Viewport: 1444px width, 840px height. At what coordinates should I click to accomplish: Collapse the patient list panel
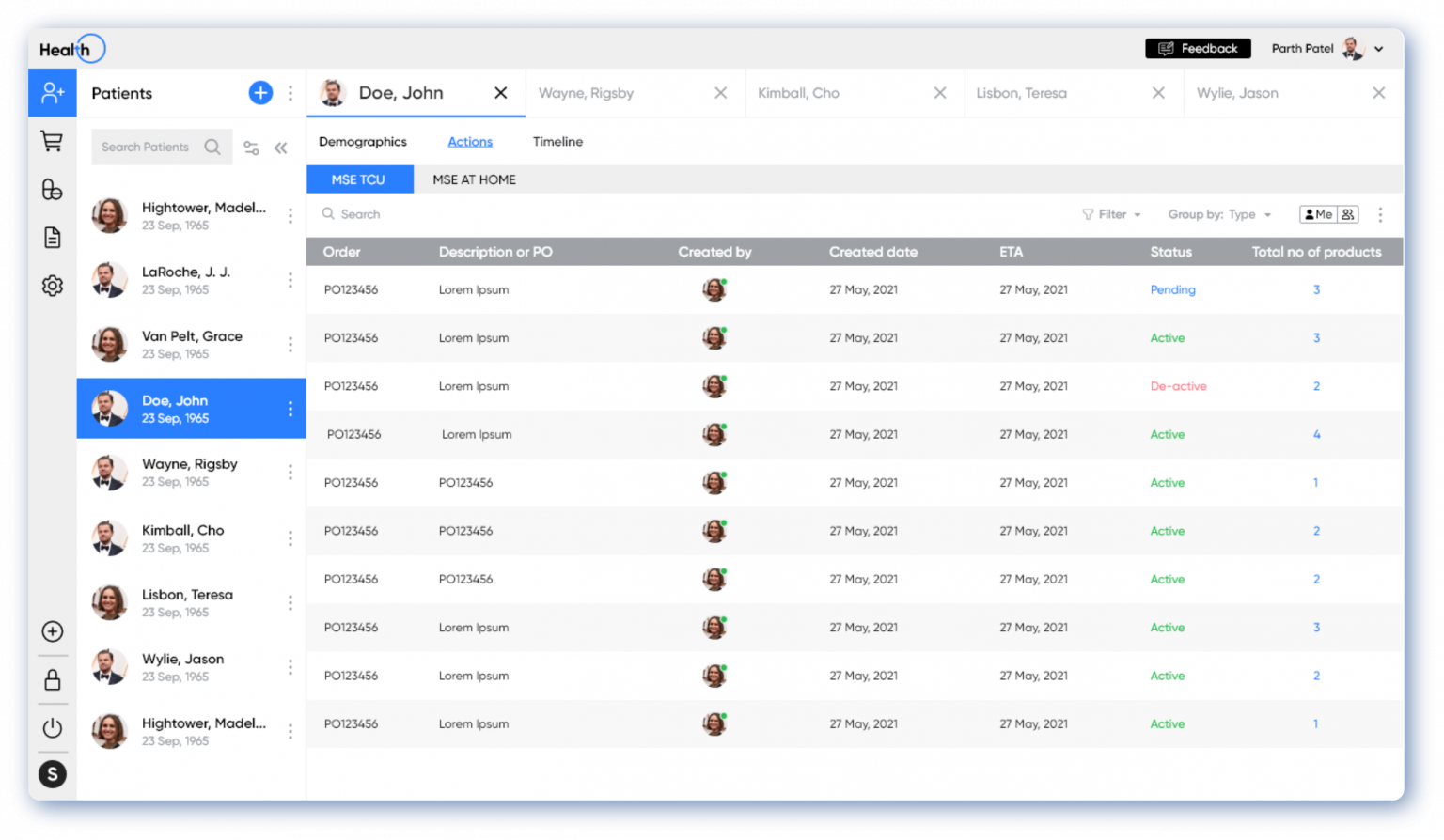(280, 148)
